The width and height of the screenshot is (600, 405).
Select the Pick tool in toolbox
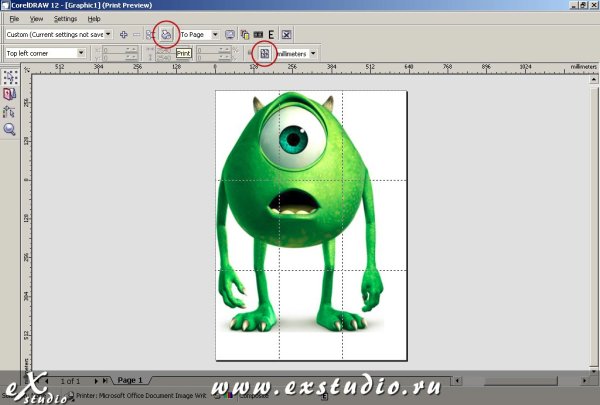tap(10, 77)
